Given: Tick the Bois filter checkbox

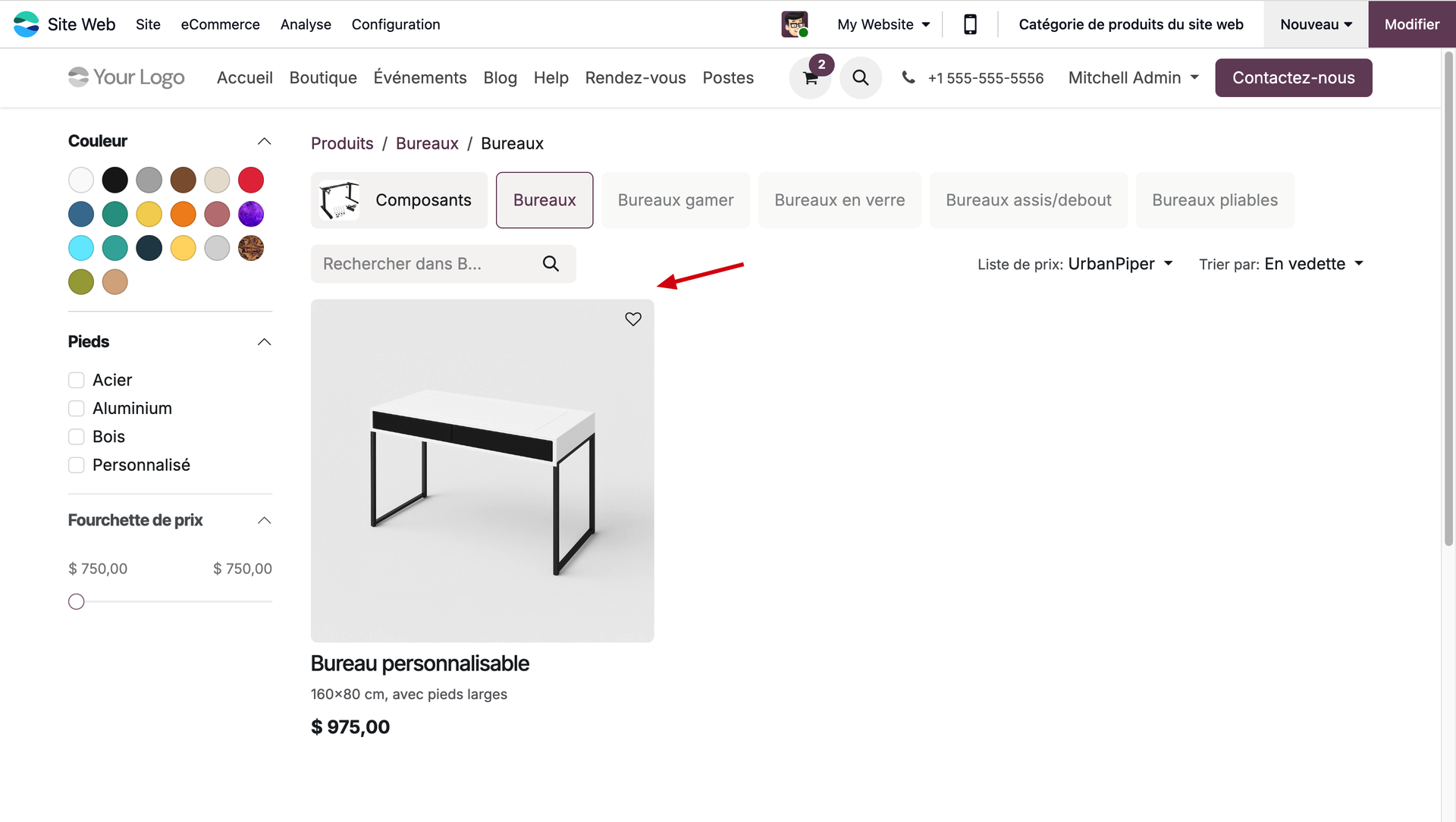Looking at the screenshot, I should click(x=77, y=437).
